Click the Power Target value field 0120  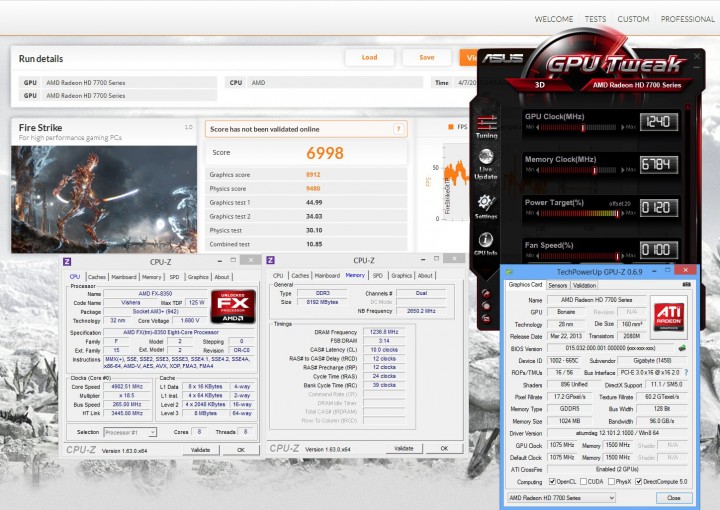point(659,207)
